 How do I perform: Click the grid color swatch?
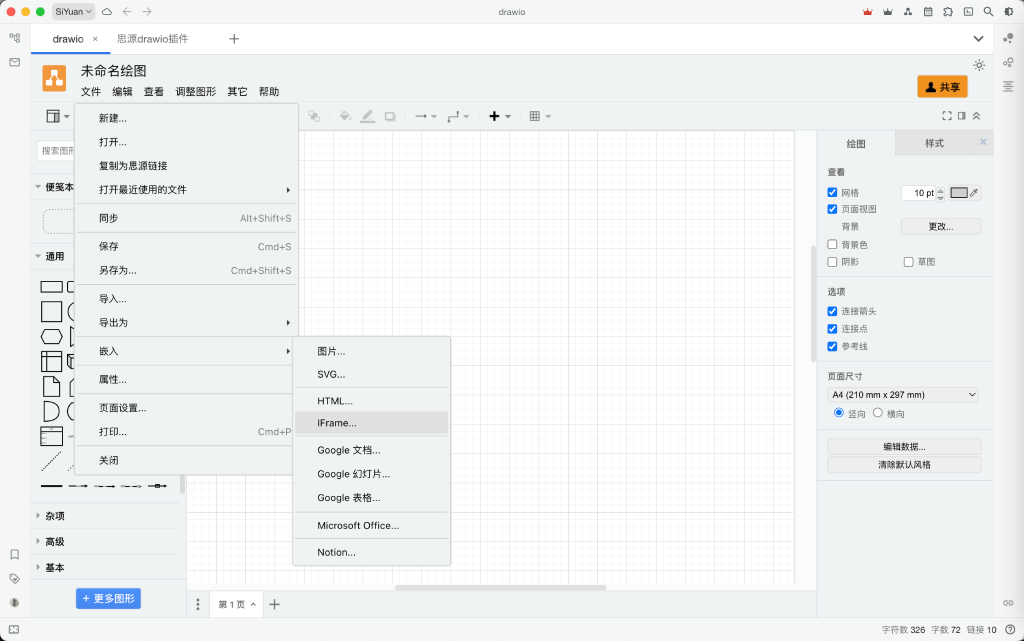click(959, 193)
